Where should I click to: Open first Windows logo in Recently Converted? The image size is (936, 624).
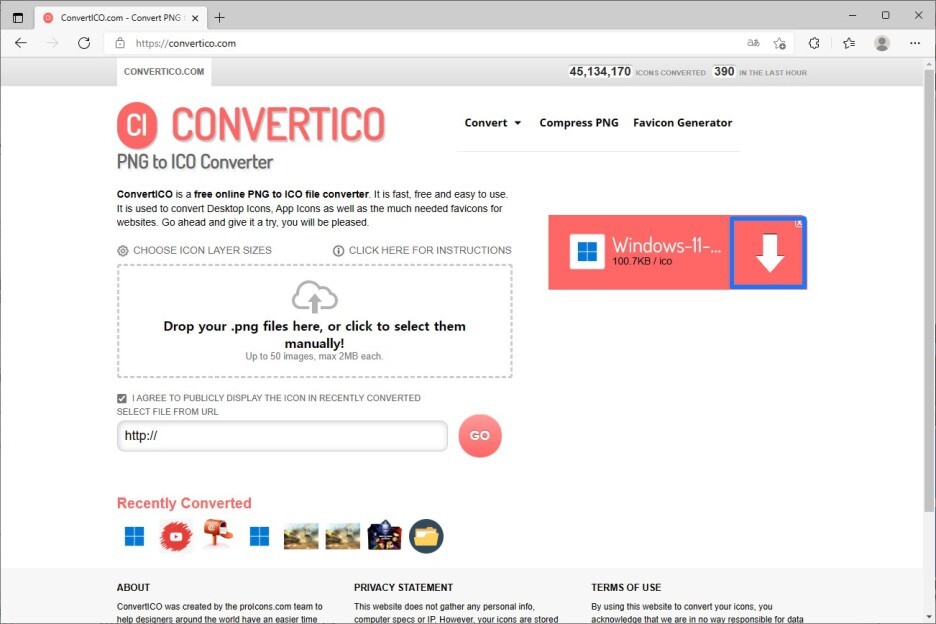pos(134,536)
